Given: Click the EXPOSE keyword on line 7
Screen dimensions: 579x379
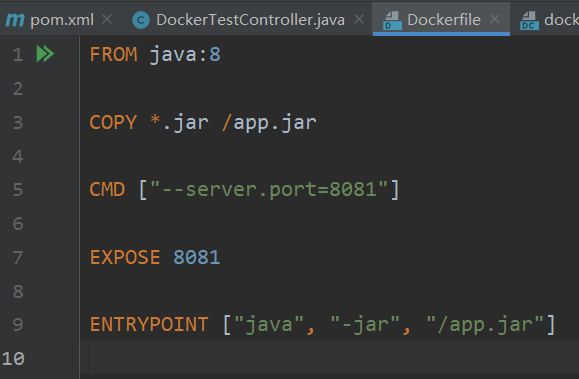Looking at the screenshot, I should (x=125, y=257).
